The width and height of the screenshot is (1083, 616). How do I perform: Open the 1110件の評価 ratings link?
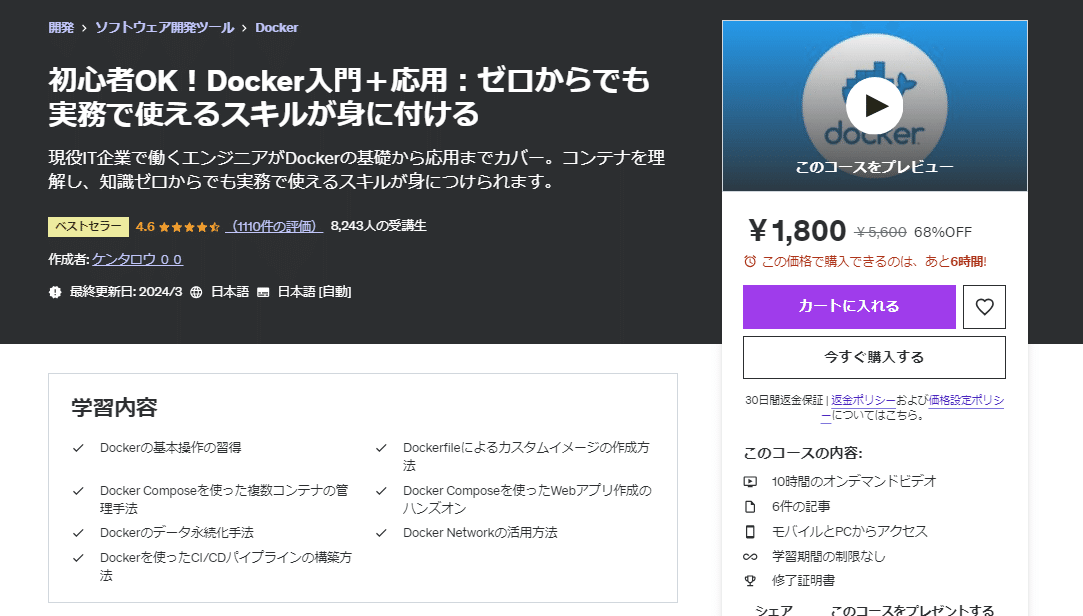[274, 226]
